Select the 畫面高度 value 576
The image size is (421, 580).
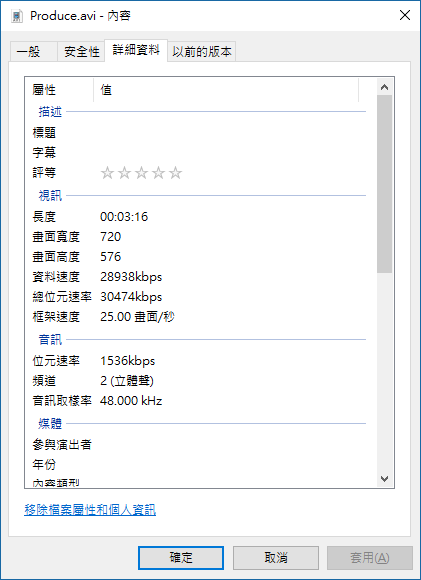[x=111, y=256]
